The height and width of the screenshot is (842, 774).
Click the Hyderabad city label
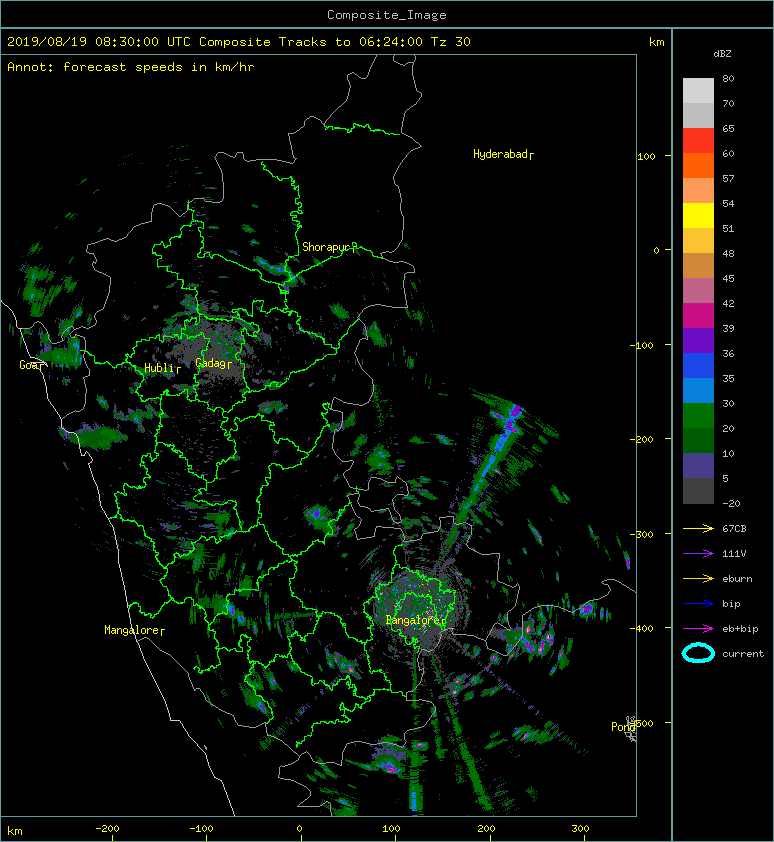[x=501, y=154]
